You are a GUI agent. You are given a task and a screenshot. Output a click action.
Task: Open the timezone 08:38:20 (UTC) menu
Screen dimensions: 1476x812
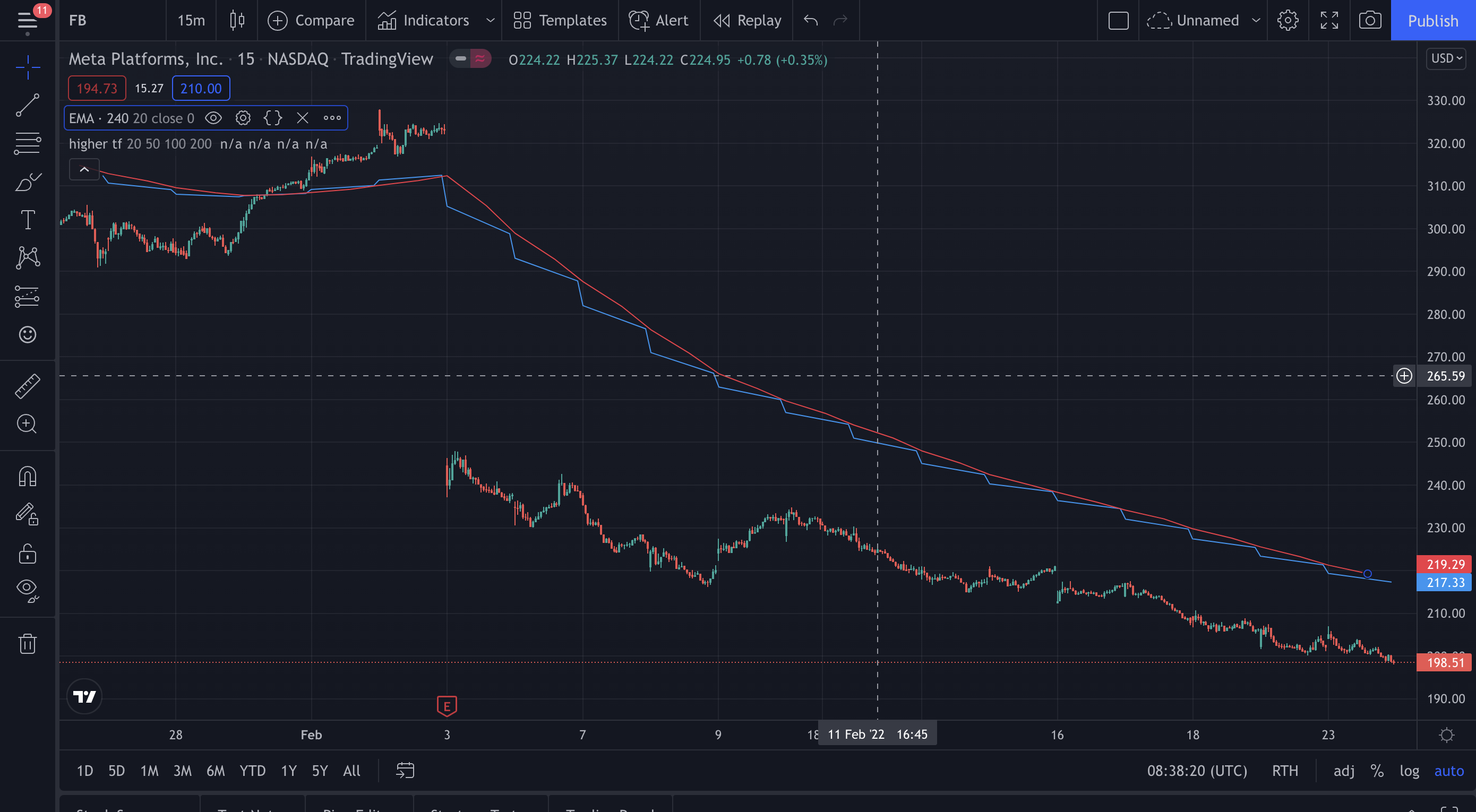coord(1197,771)
